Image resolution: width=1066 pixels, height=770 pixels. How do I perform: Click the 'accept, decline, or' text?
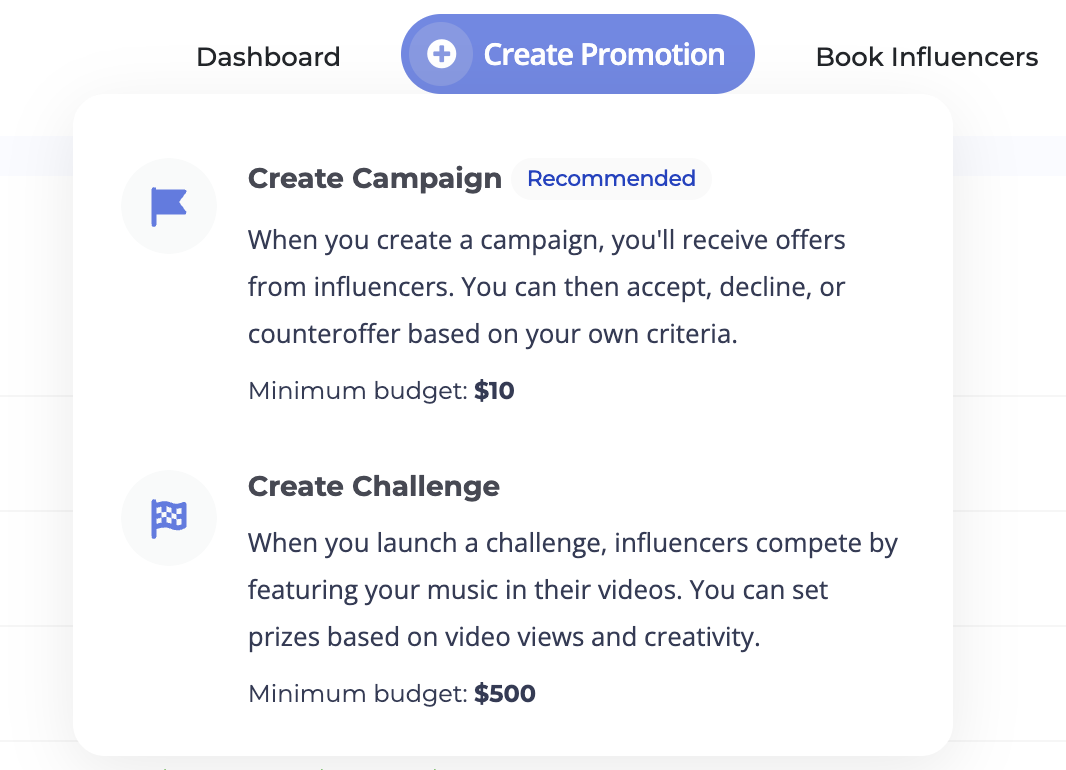pyautogui.click(x=735, y=288)
